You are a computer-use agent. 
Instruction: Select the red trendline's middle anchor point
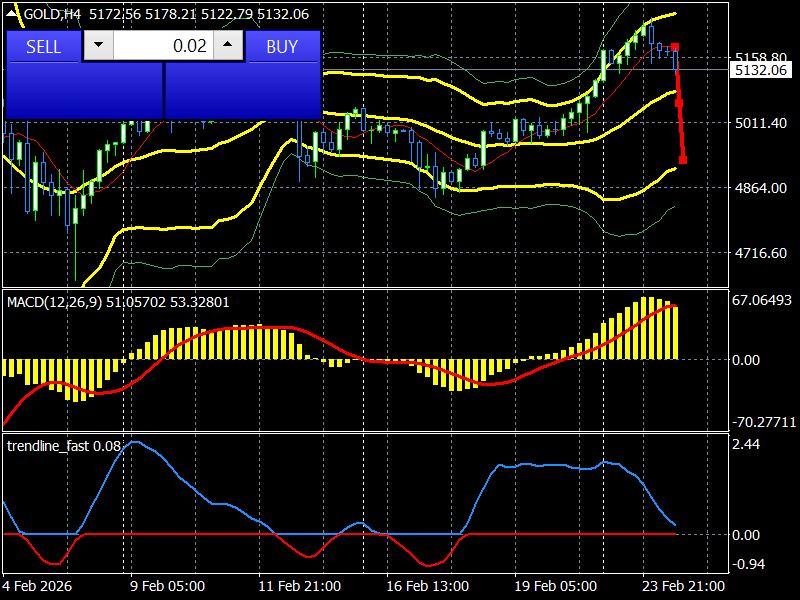[x=679, y=103]
